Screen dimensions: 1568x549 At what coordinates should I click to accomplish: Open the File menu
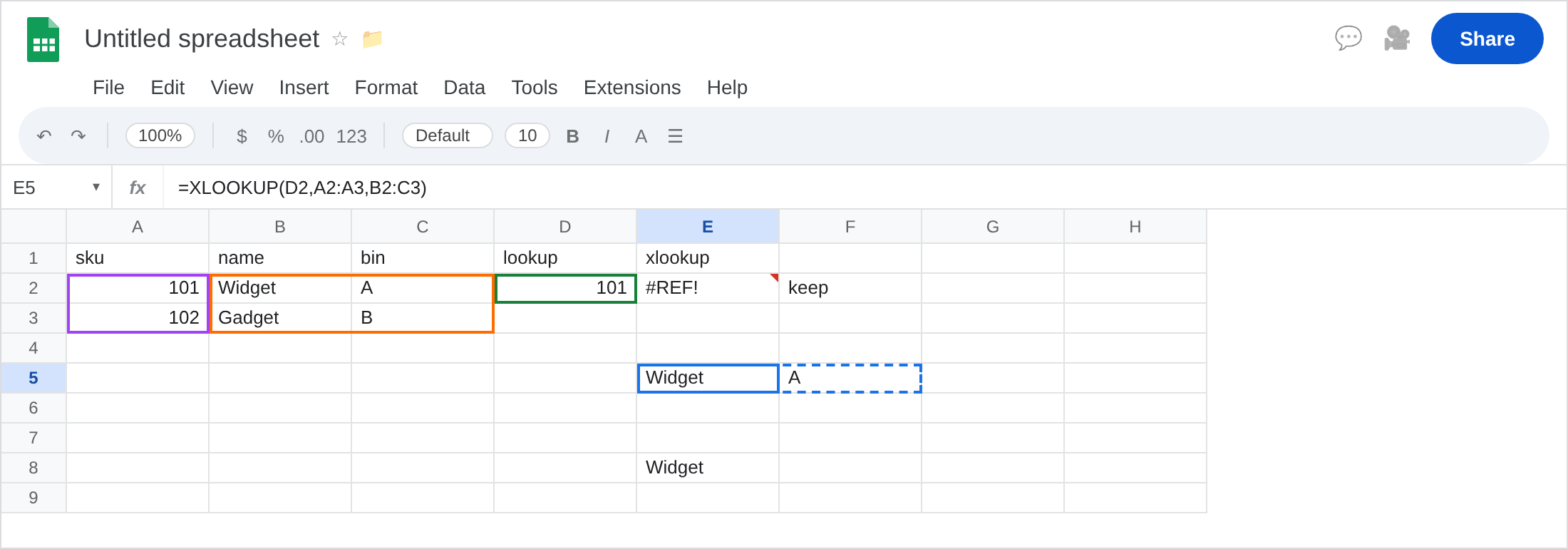108,87
